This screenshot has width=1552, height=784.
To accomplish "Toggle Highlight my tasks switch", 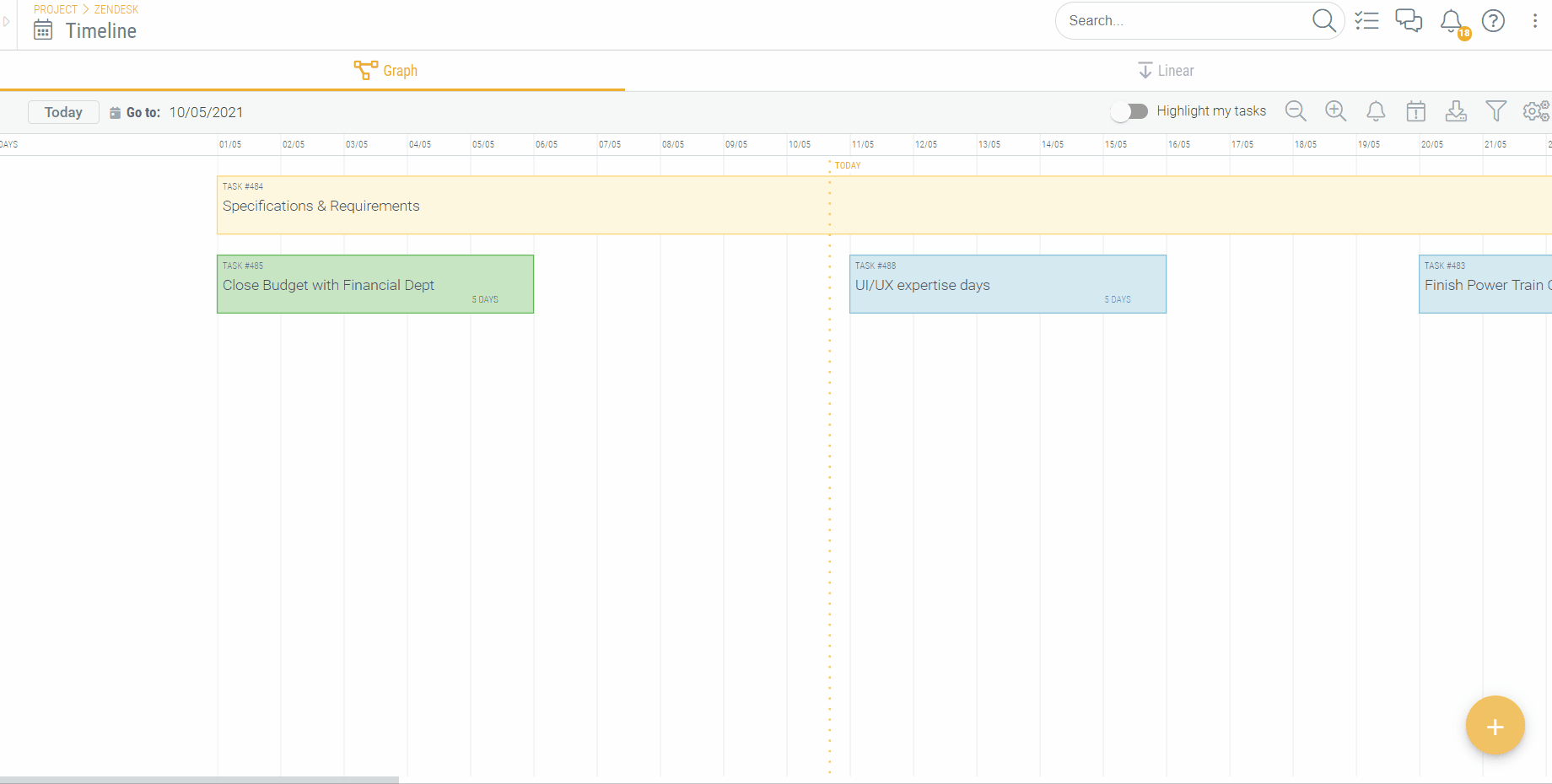I will click(1129, 111).
